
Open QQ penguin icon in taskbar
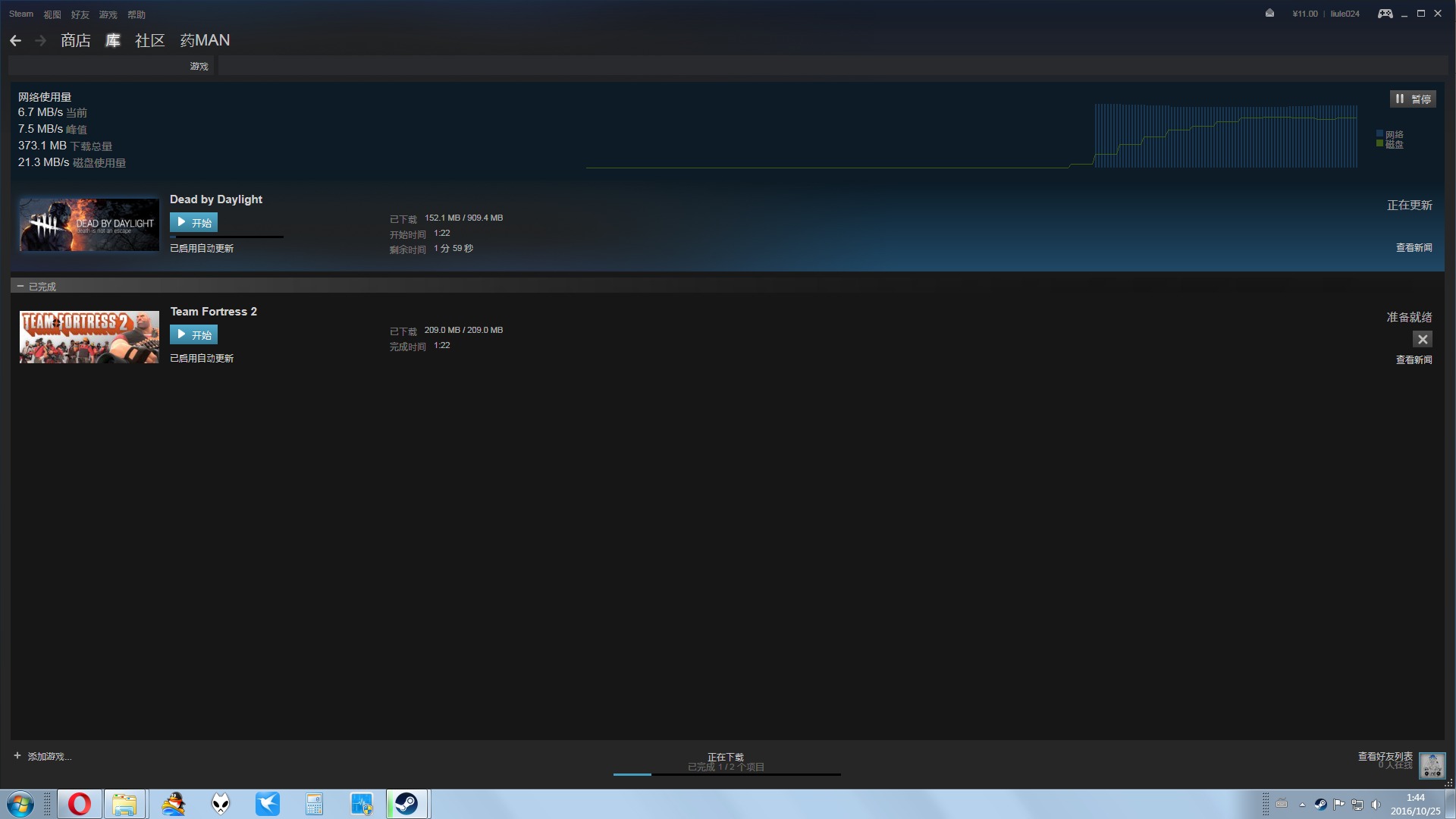pos(173,804)
